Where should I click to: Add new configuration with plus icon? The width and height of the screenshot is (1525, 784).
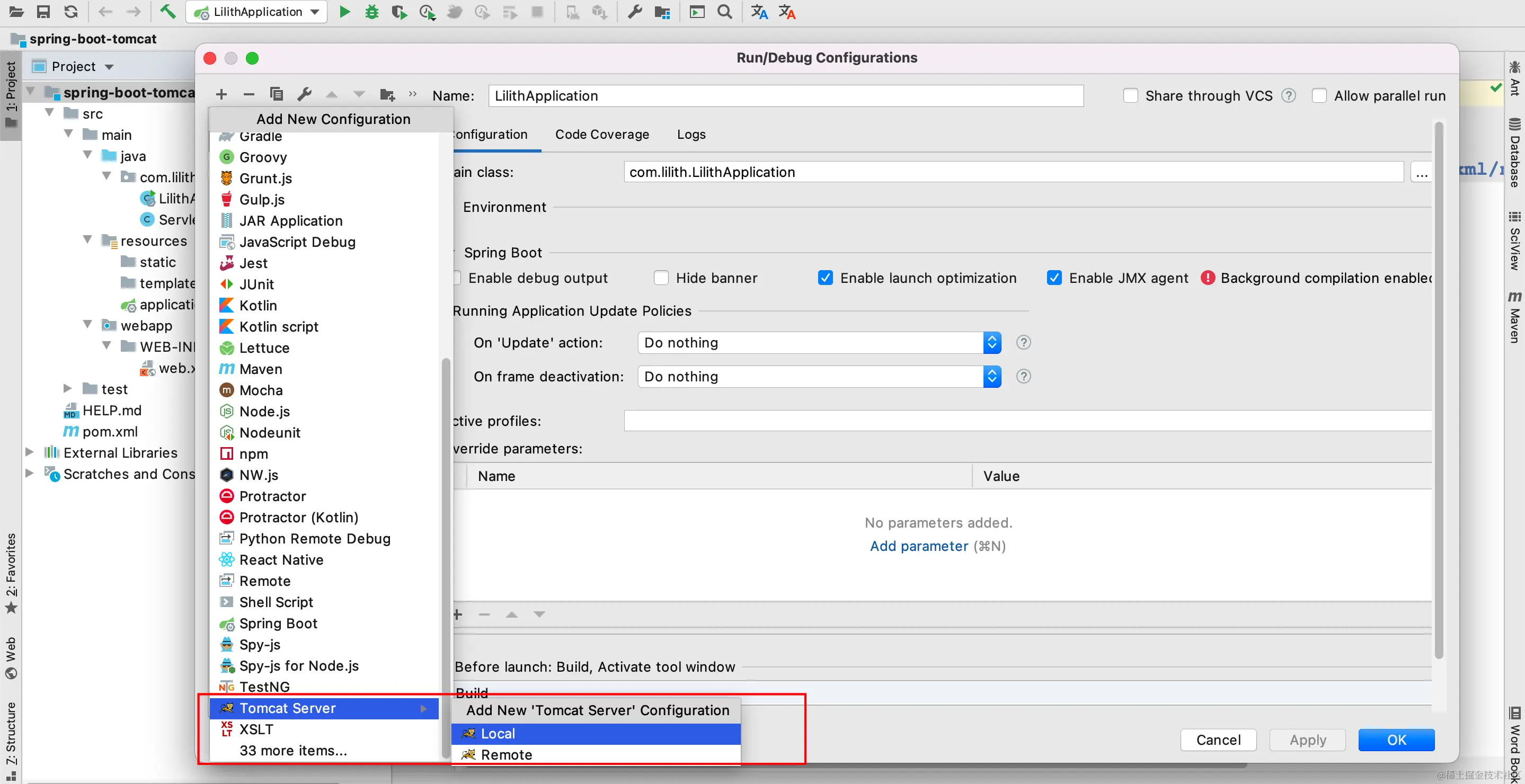[x=221, y=94]
